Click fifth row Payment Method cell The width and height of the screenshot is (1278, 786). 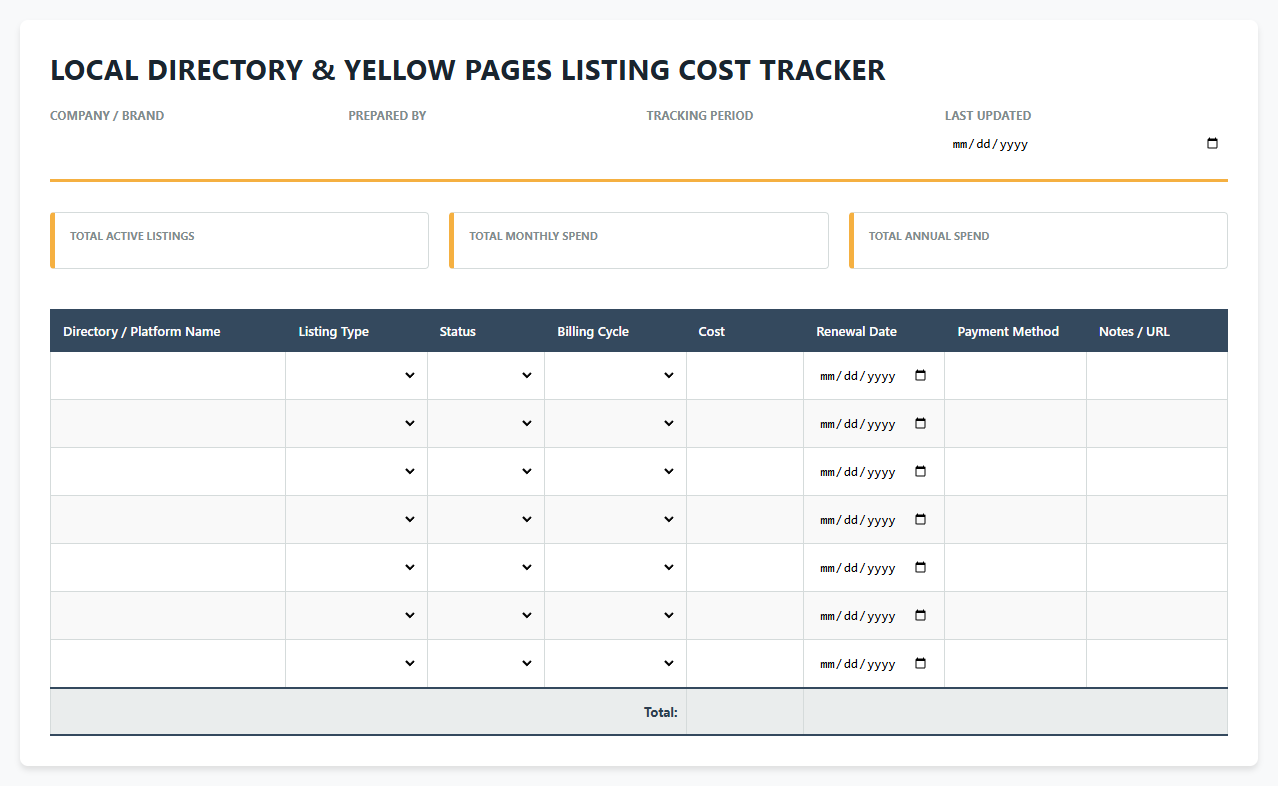click(x=1015, y=568)
